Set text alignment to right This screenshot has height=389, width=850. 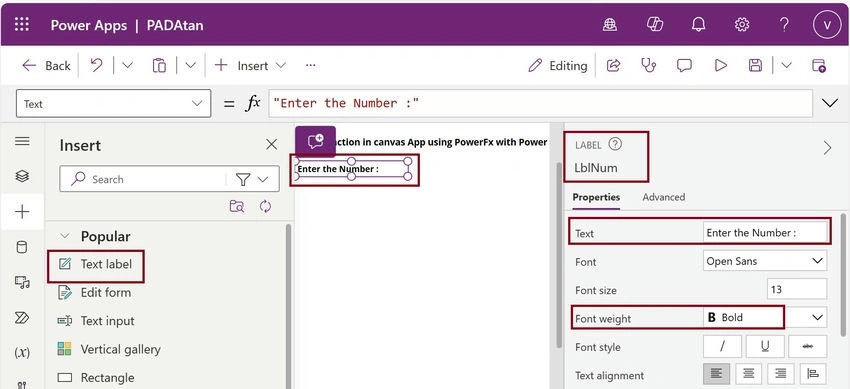tap(781, 374)
